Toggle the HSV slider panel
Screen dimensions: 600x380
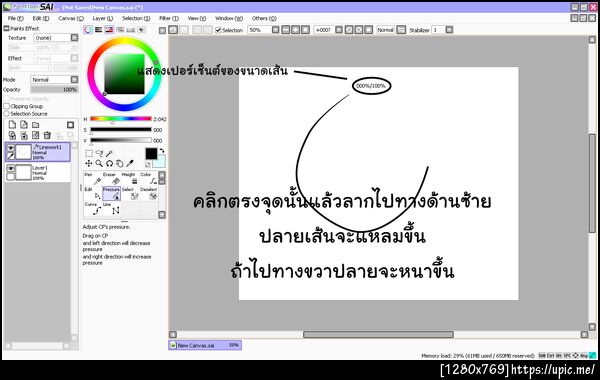click(x=109, y=30)
